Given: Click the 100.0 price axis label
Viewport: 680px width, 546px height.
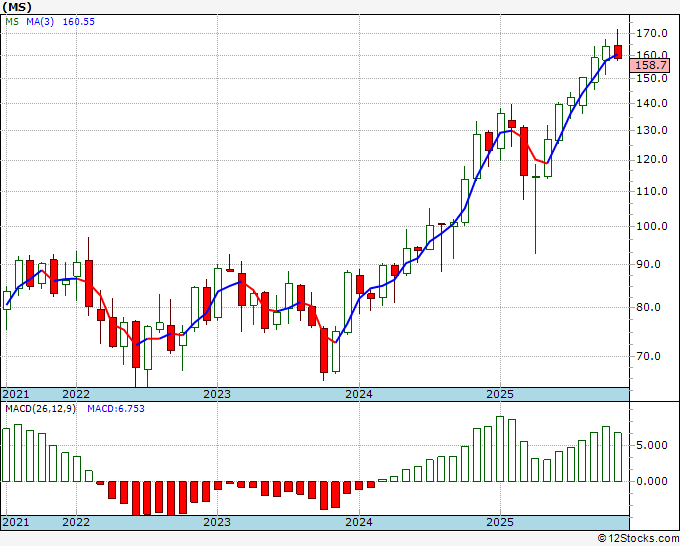Looking at the screenshot, I should pyautogui.click(x=651, y=226).
